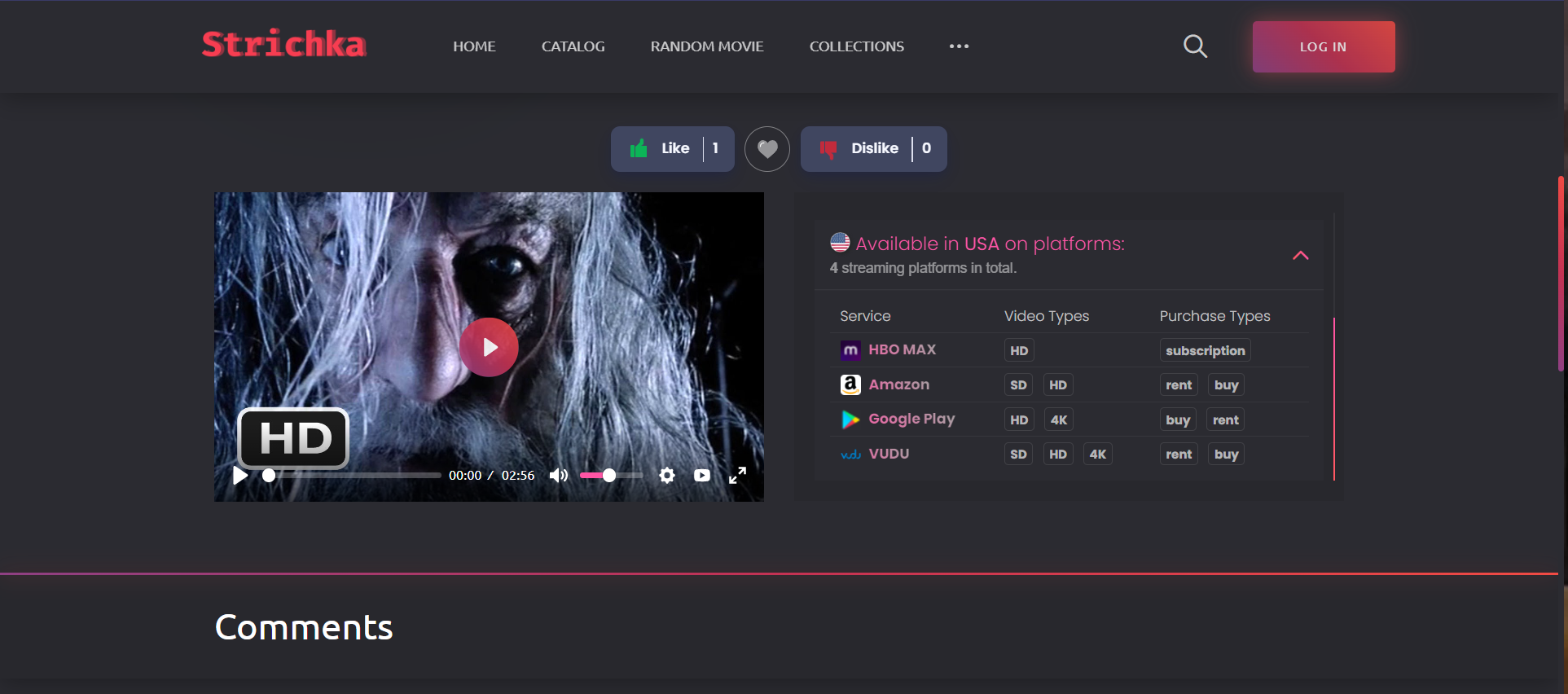This screenshot has height=694, width=1568.
Task: Click the buy tag in the Google Play row
Action: coord(1178,419)
